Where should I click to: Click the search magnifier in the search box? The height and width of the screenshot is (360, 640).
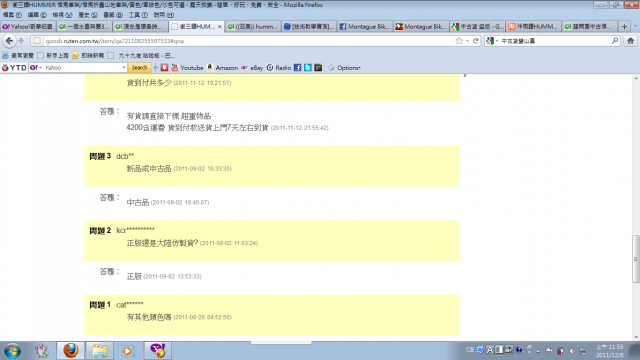[x=615, y=41]
